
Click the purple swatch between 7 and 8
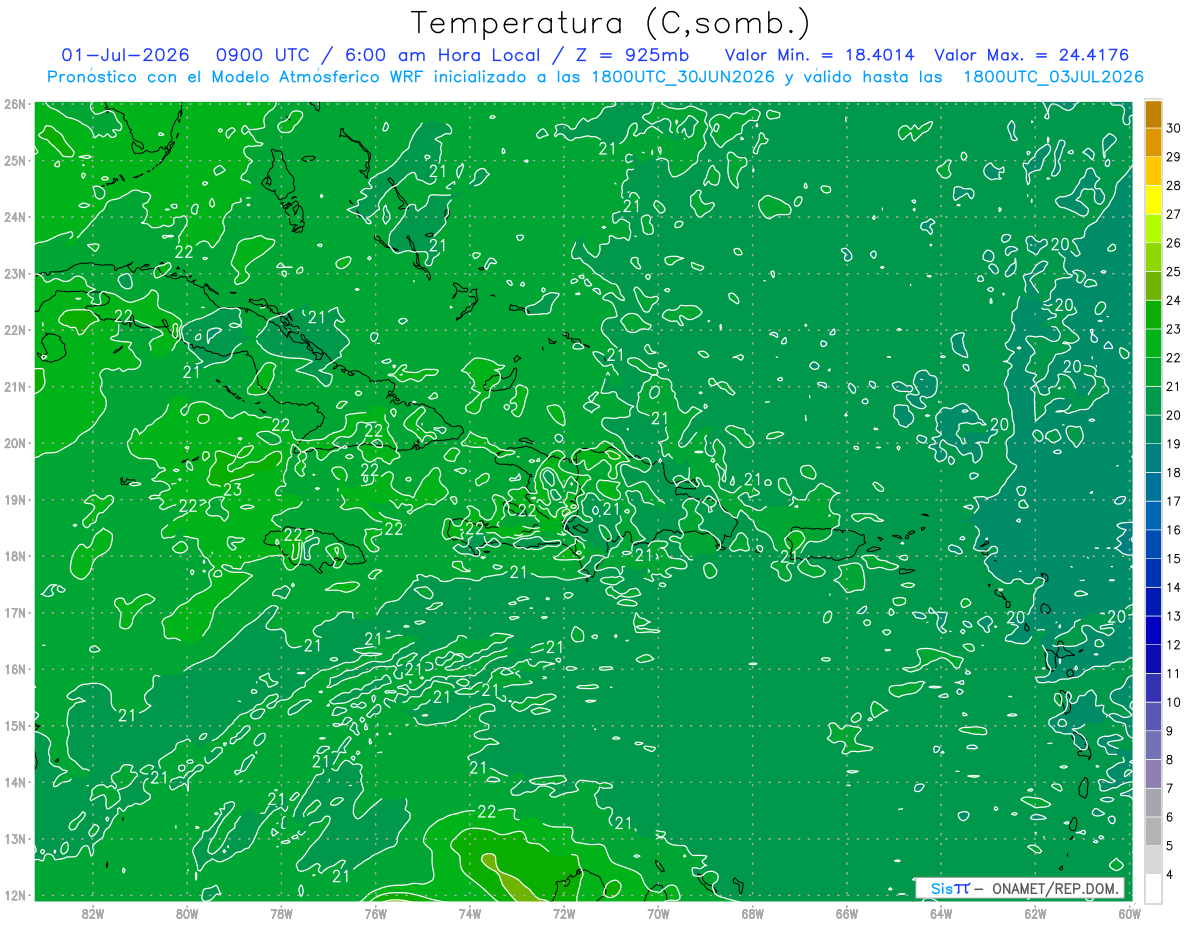tap(1153, 774)
